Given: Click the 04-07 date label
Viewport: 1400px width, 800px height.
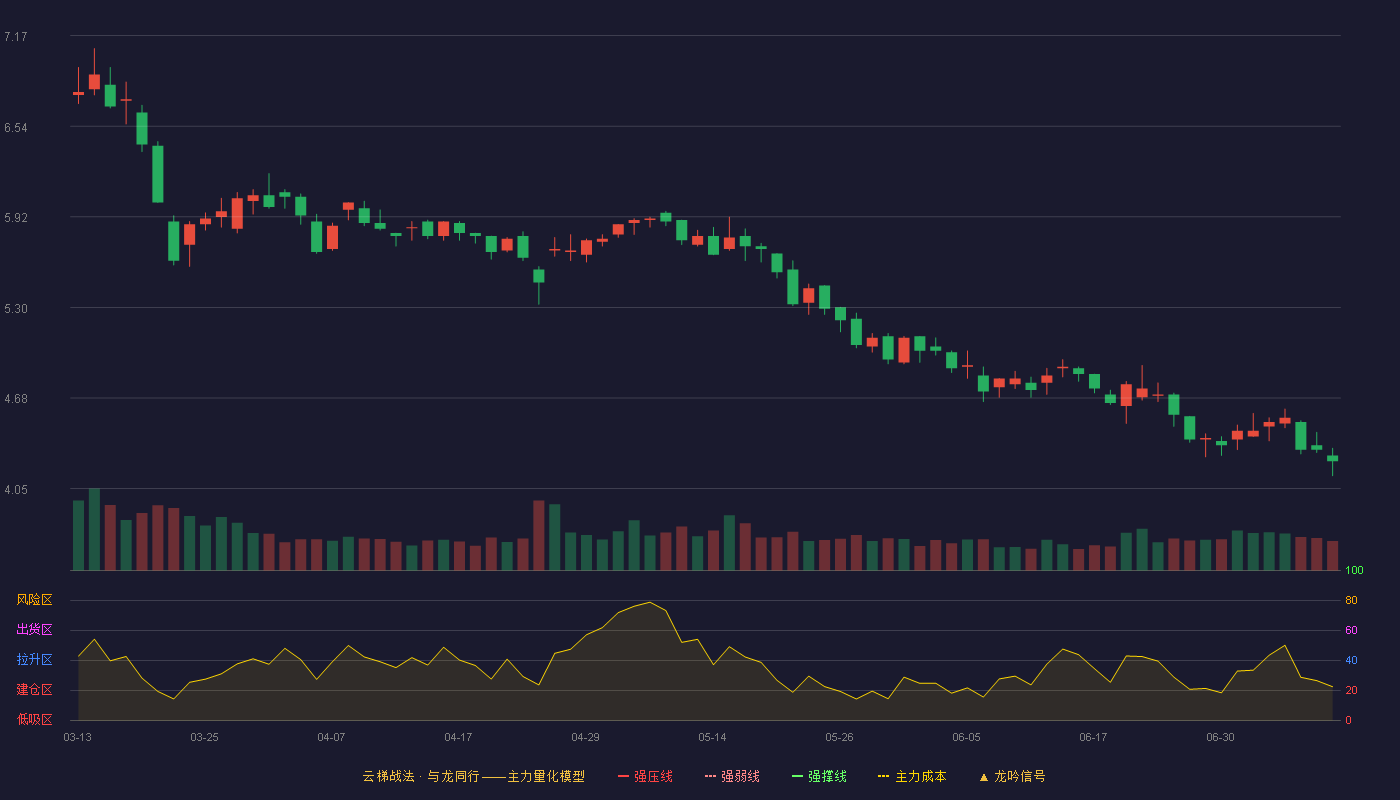Looking at the screenshot, I should [x=331, y=737].
